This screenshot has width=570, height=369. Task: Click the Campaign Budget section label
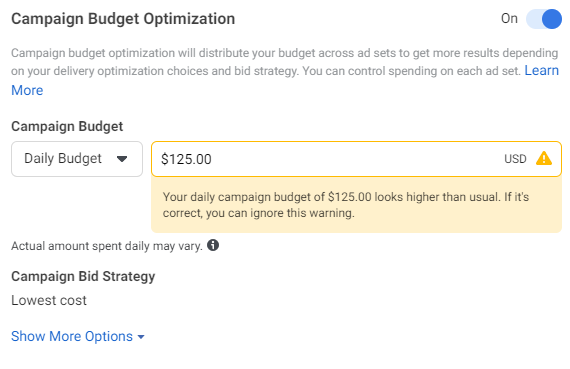point(67,126)
